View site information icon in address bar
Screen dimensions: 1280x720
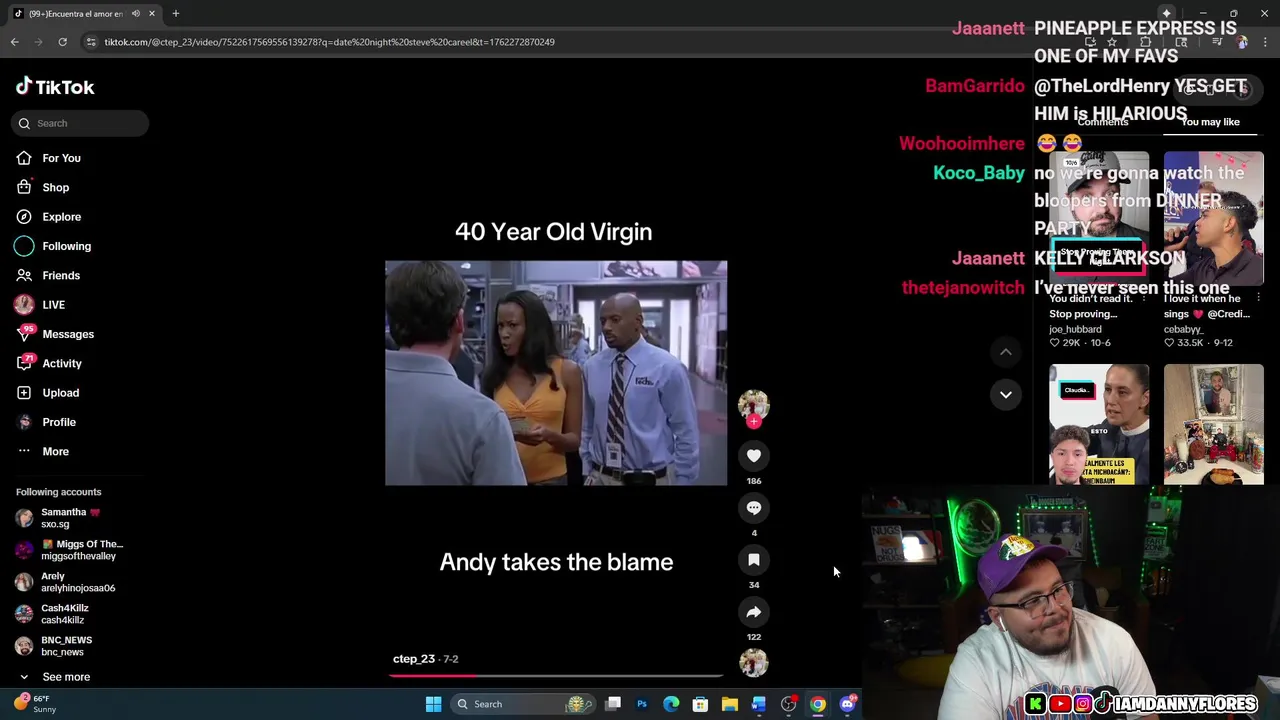coord(91,42)
